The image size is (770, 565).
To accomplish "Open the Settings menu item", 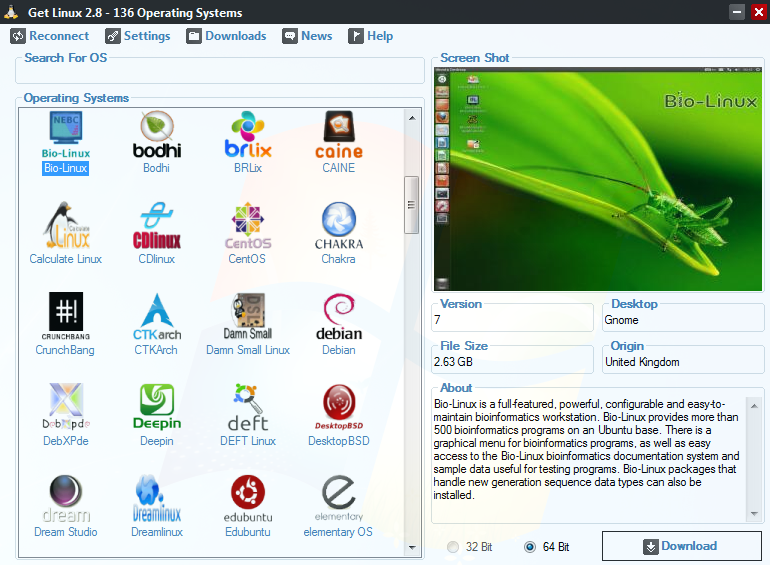I will pos(138,36).
